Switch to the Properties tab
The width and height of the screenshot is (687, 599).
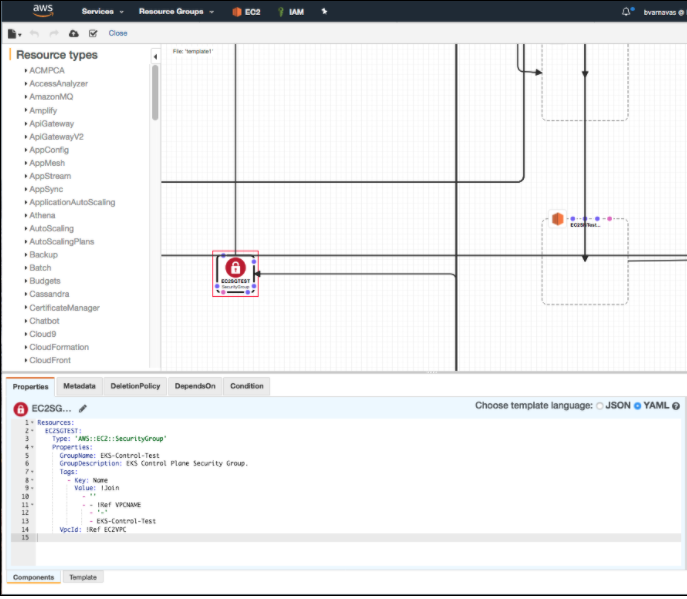(x=31, y=387)
